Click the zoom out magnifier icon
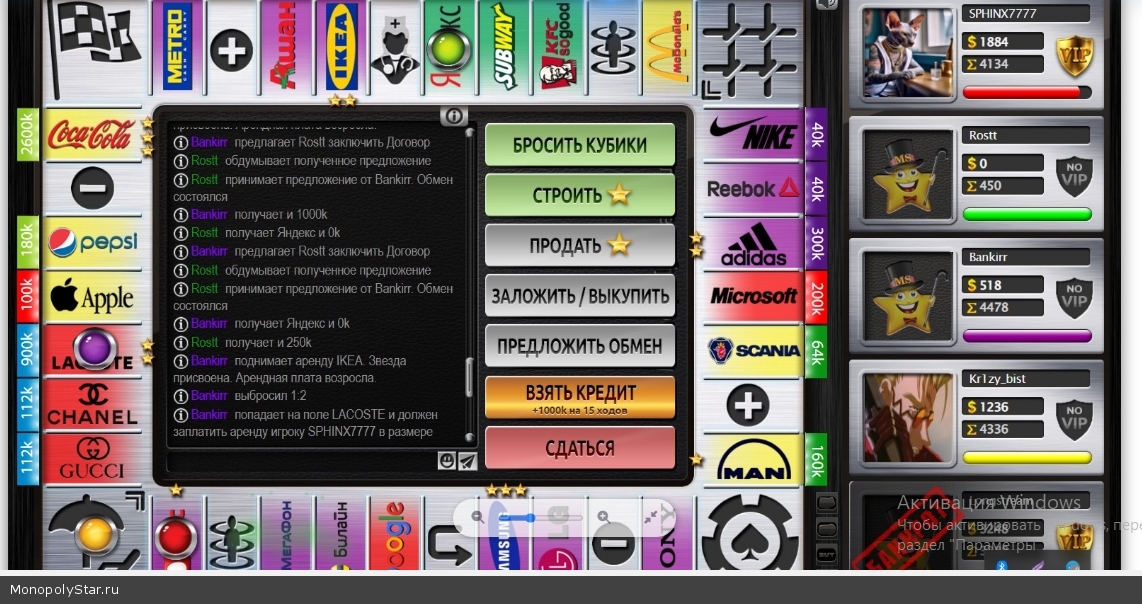The image size is (1142, 604). [478, 517]
